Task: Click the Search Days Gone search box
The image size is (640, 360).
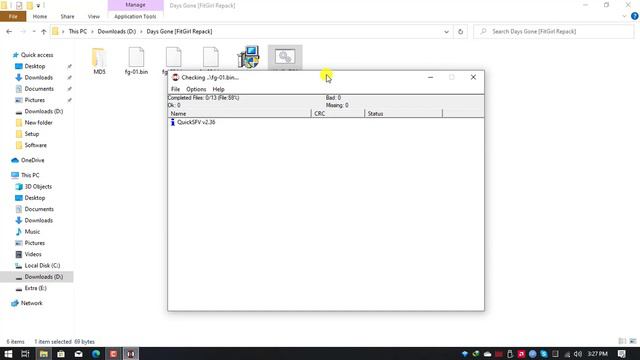Action: point(553,31)
